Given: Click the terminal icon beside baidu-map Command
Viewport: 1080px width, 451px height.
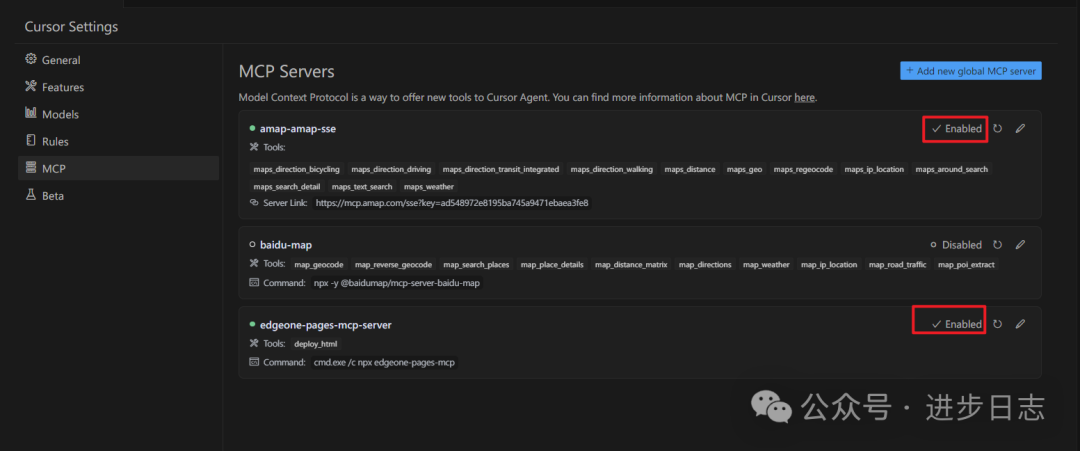Looking at the screenshot, I should (x=253, y=283).
